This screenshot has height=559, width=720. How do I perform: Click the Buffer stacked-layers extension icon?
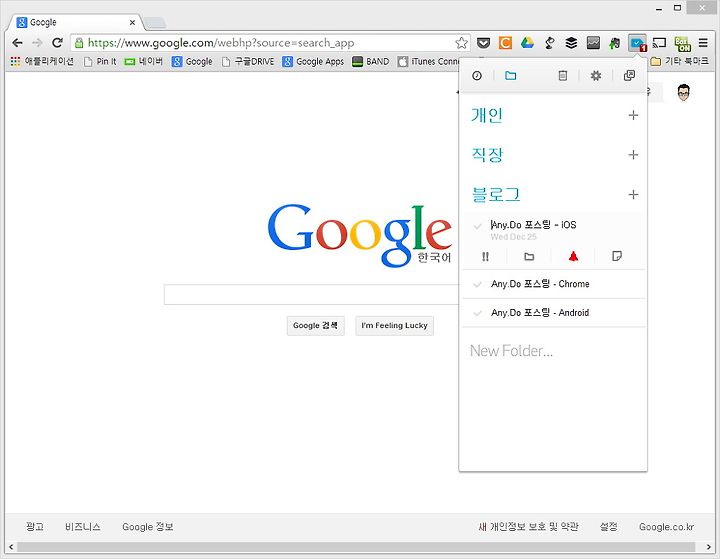(571, 43)
